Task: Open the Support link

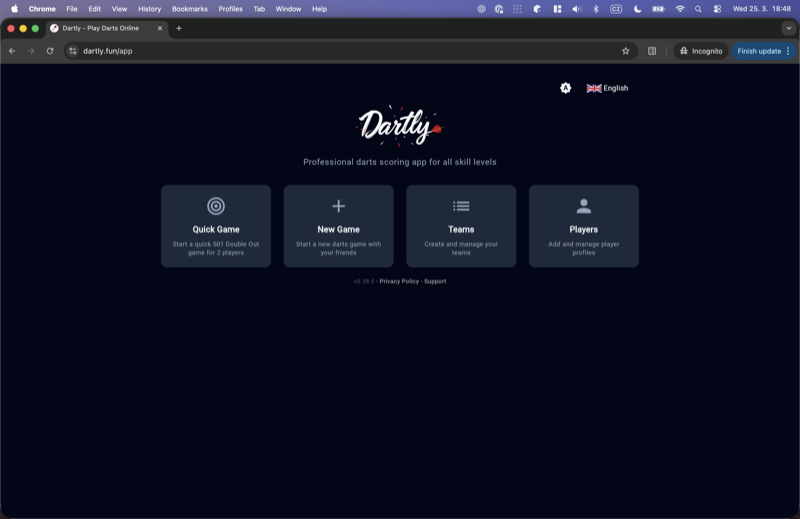Action: [x=435, y=281]
